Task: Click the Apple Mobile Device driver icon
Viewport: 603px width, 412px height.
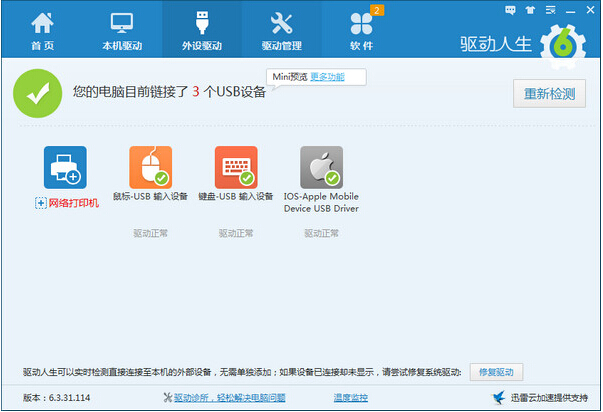Action: pyautogui.click(x=322, y=167)
